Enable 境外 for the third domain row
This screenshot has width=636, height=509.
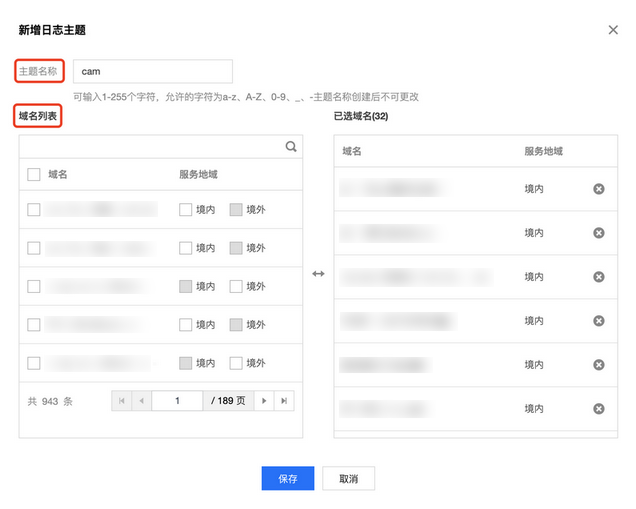click(x=236, y=286)
